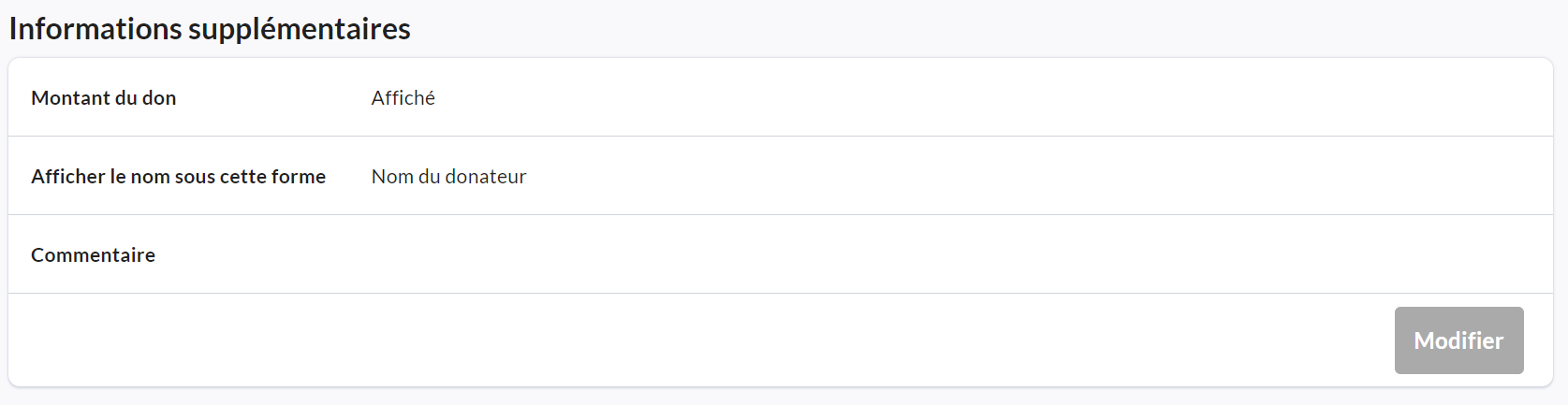Click the word "Montant" in first row
The image size is (1568, 405).
pos(70,98)
